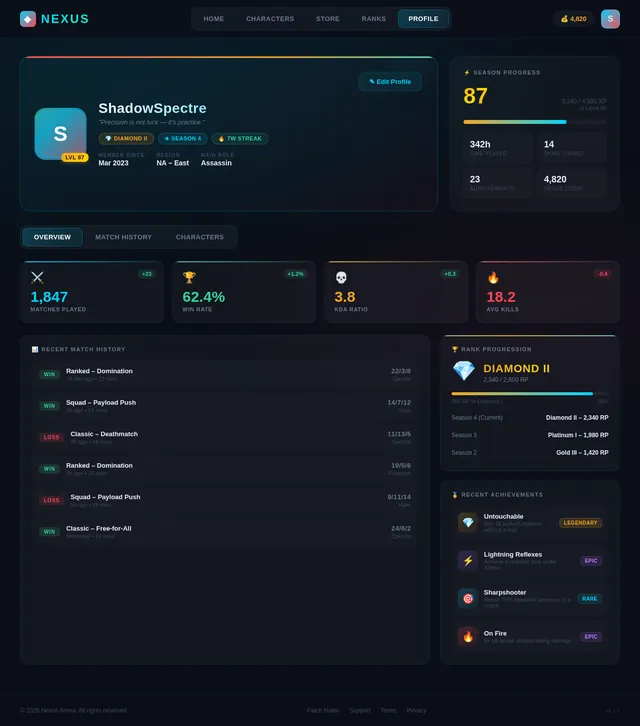
Task: Click the Lightning Reflexes bolt icon
Action: (467, 560)
